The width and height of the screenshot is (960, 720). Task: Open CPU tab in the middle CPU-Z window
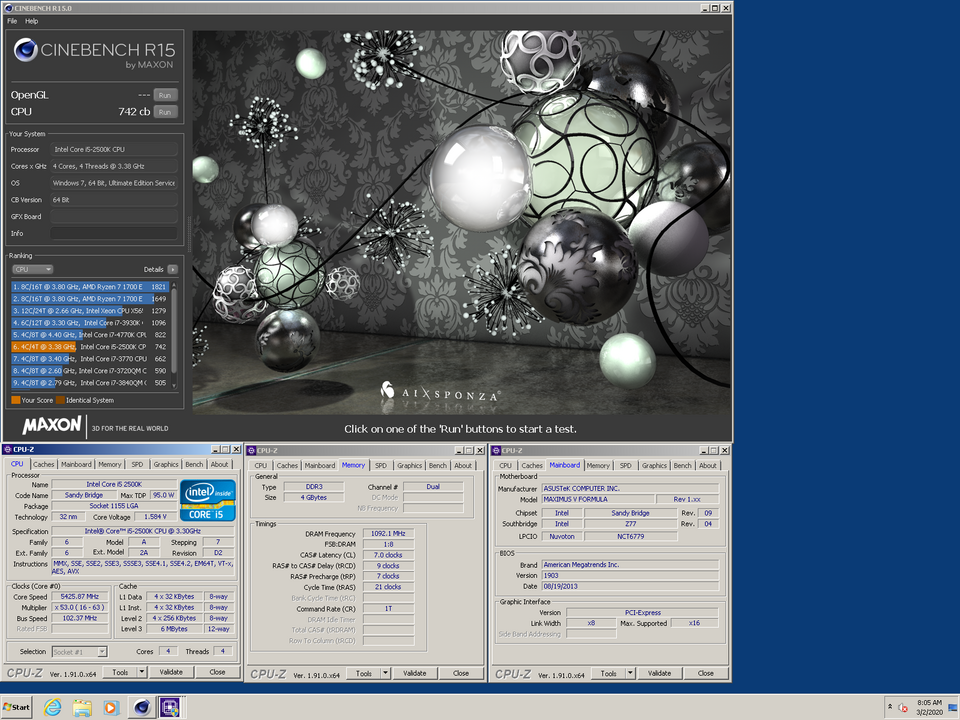point(261,466)
